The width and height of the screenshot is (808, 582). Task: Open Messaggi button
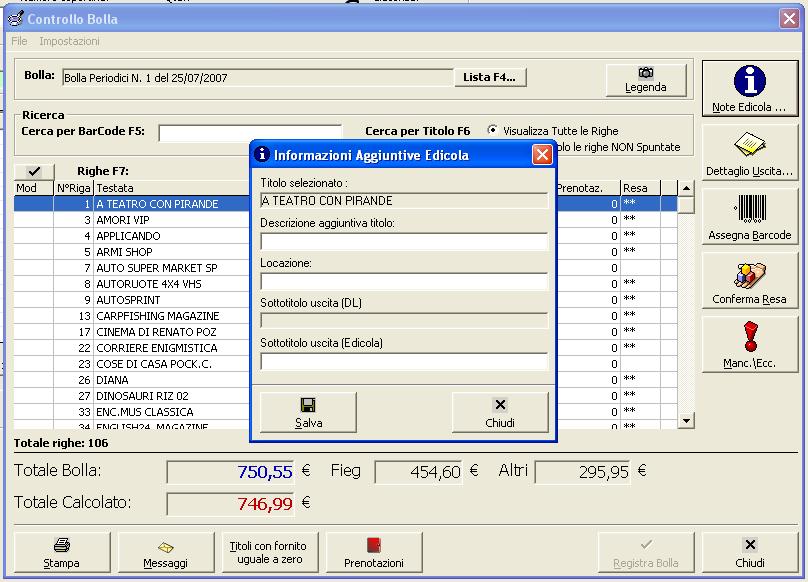pos(166,553)
